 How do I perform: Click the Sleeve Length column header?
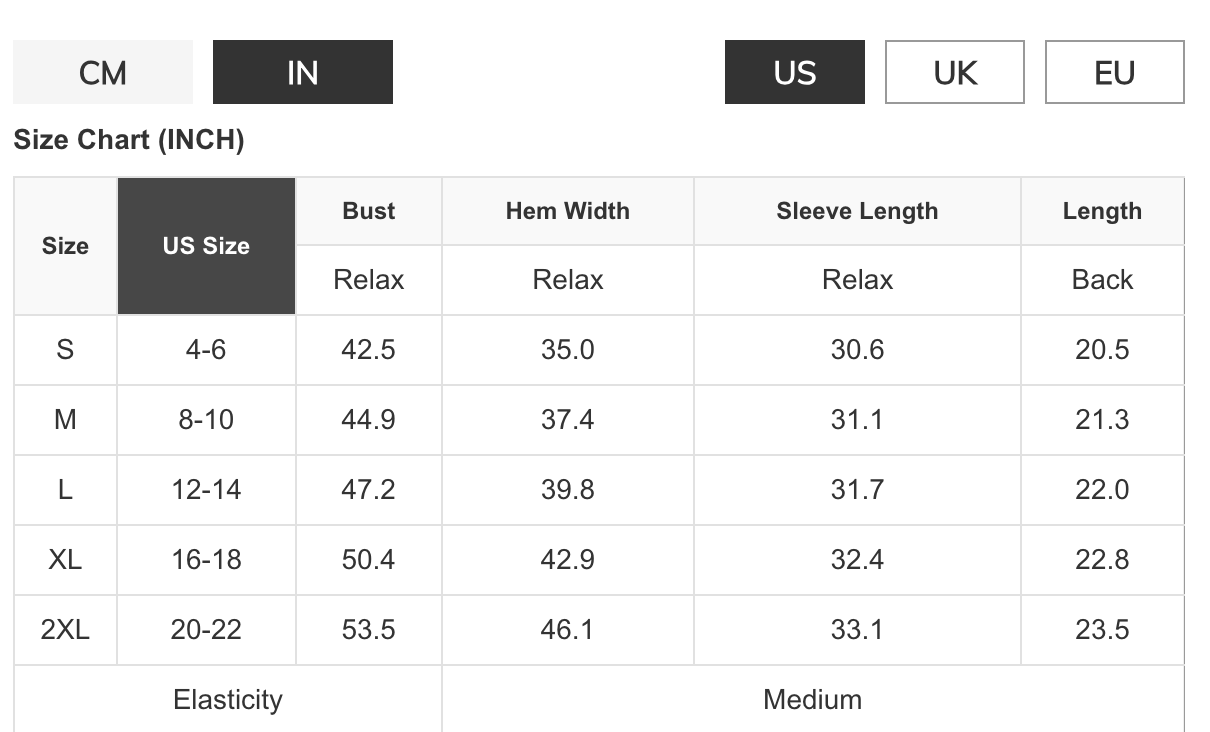[x=857, y=211]
